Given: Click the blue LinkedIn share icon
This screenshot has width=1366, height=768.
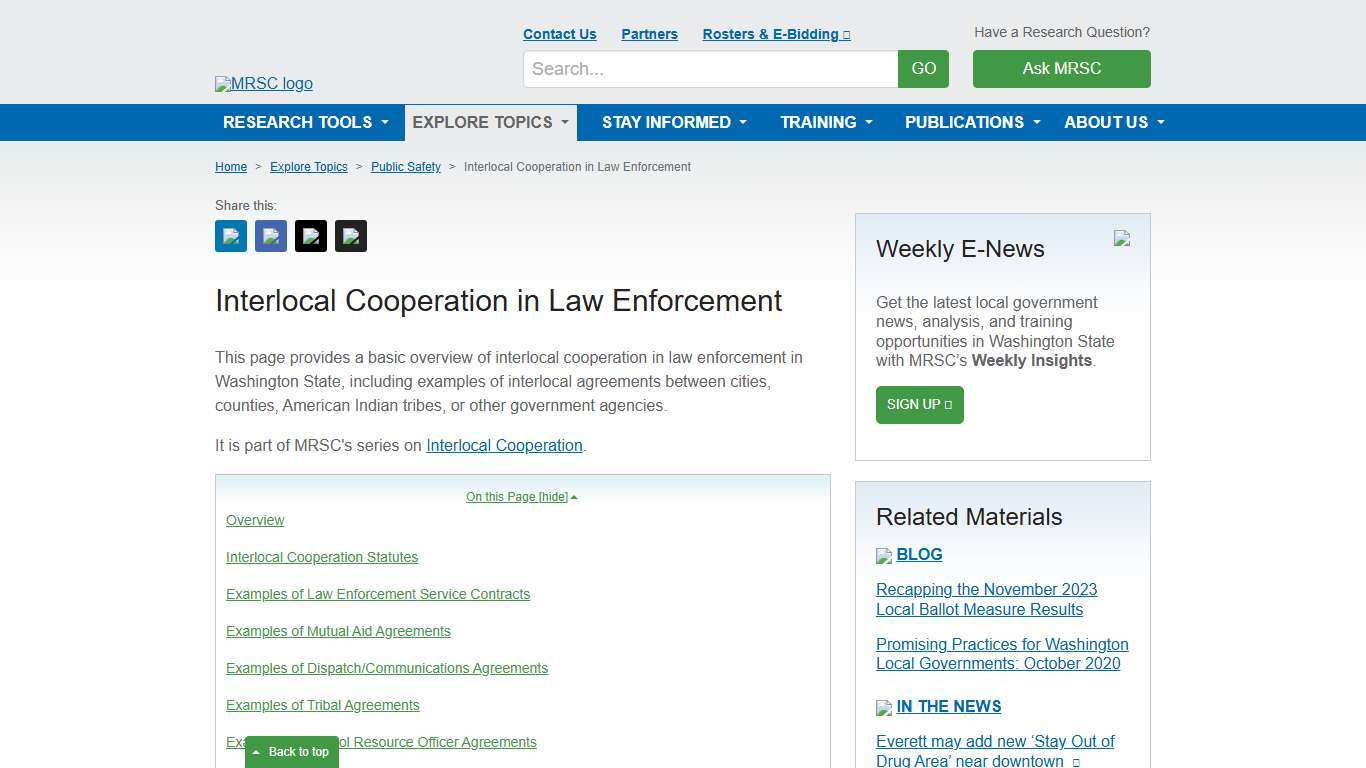Looking at the screenshot, I should pos(230,236).
